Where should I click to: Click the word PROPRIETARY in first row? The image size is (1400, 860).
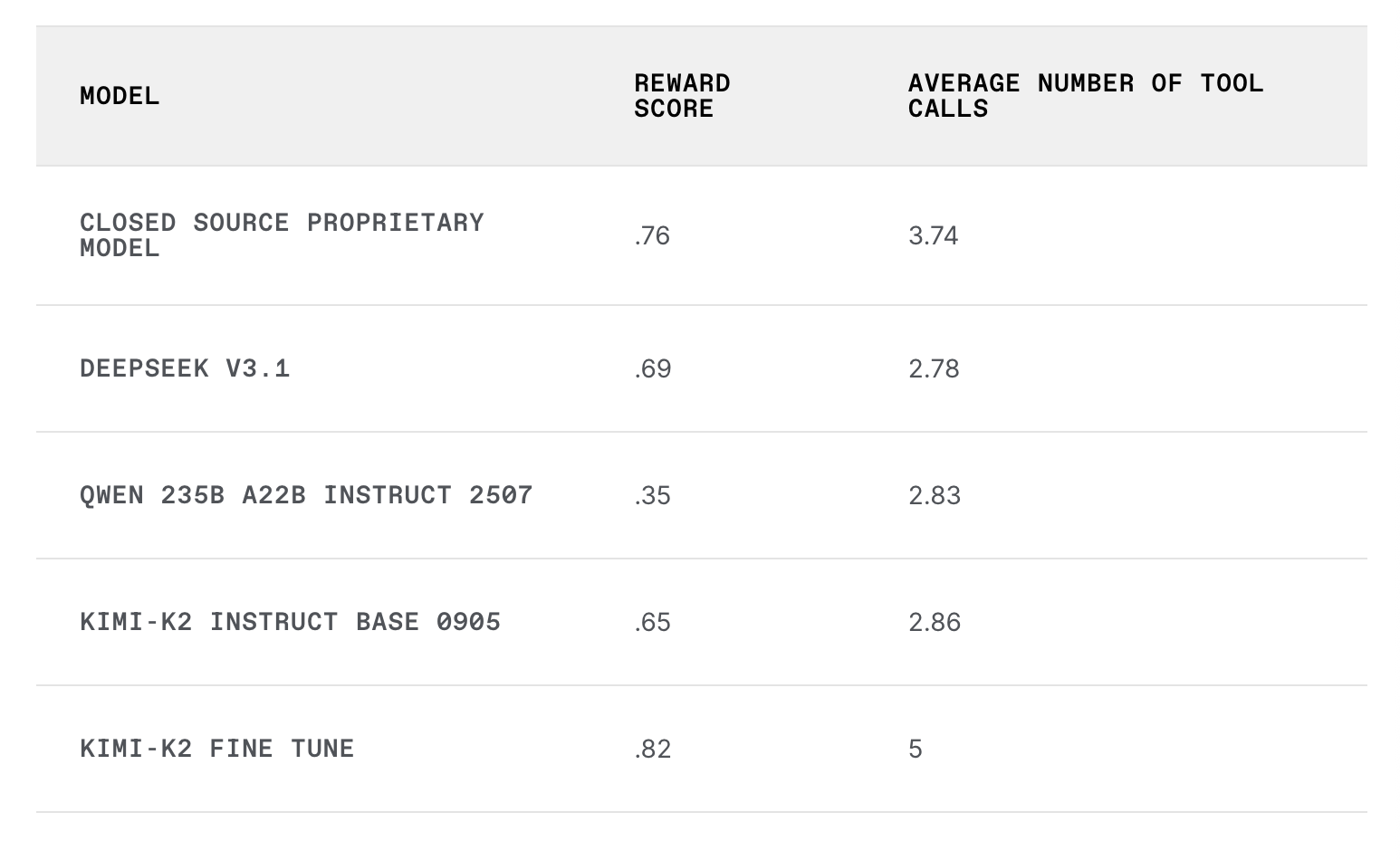[396, 223]
